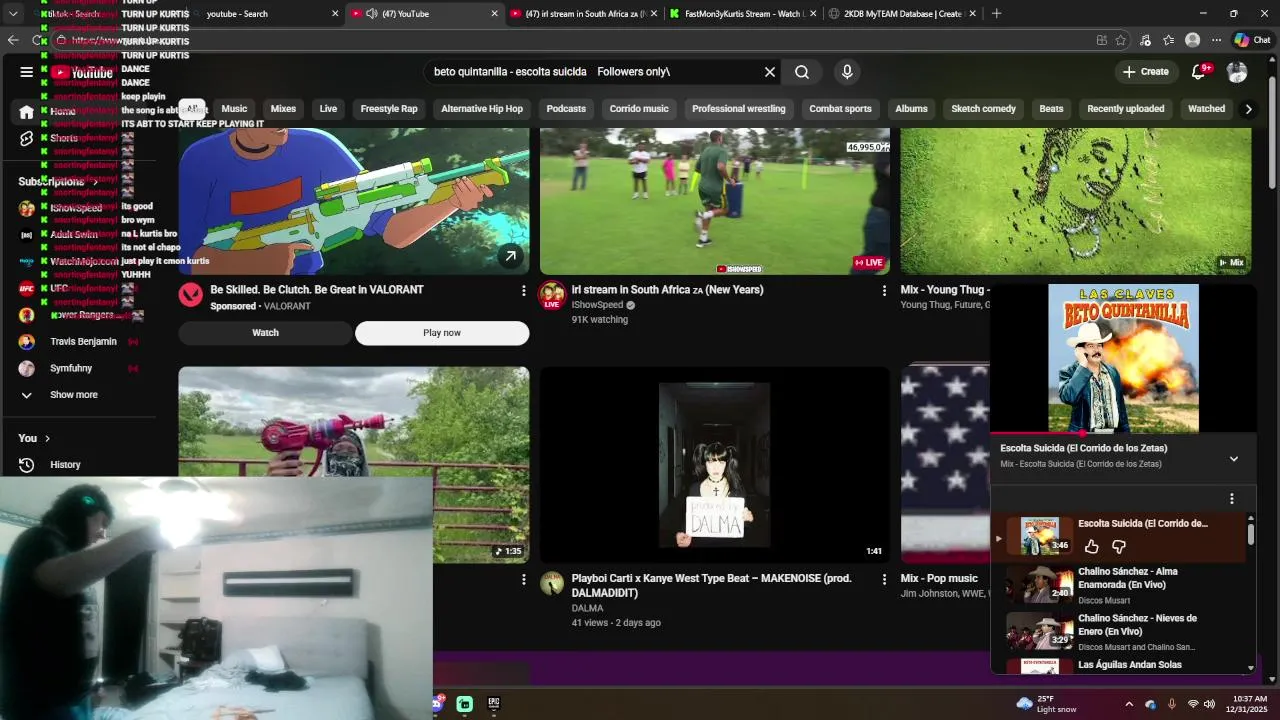The height and width of the screenshot is (720, 1280).
Task: Start voice search with the microphone icon
Action: pyautogui.click(x=847, y=72)
